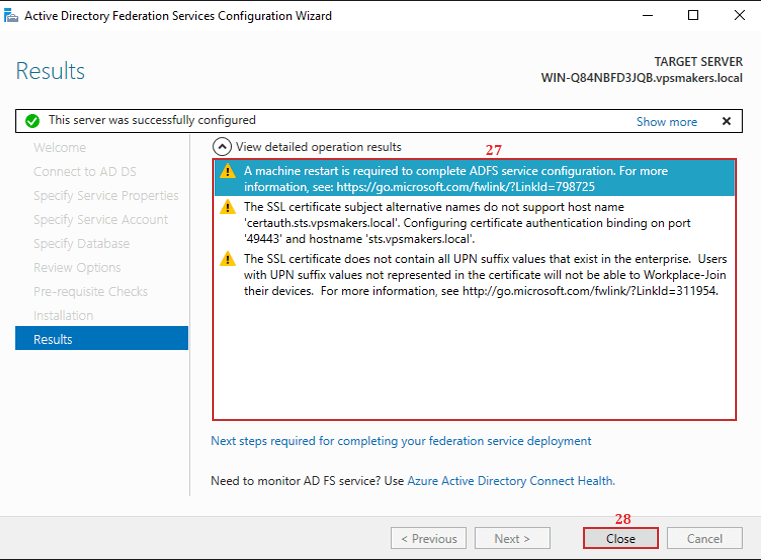Select the SSL certificate subject alternative names message

pyautogui.click(x=475, y=223)
